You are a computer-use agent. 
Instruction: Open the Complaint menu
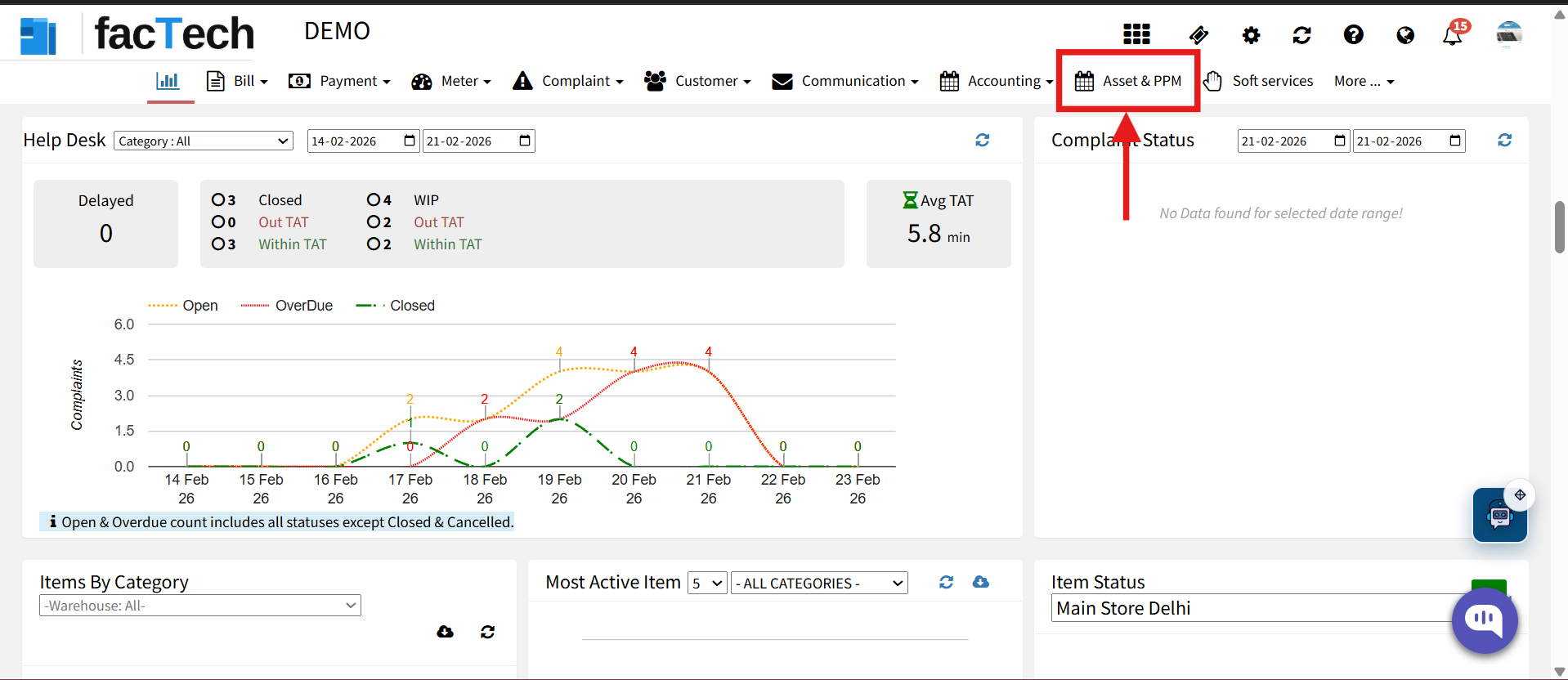coord(568,81)
